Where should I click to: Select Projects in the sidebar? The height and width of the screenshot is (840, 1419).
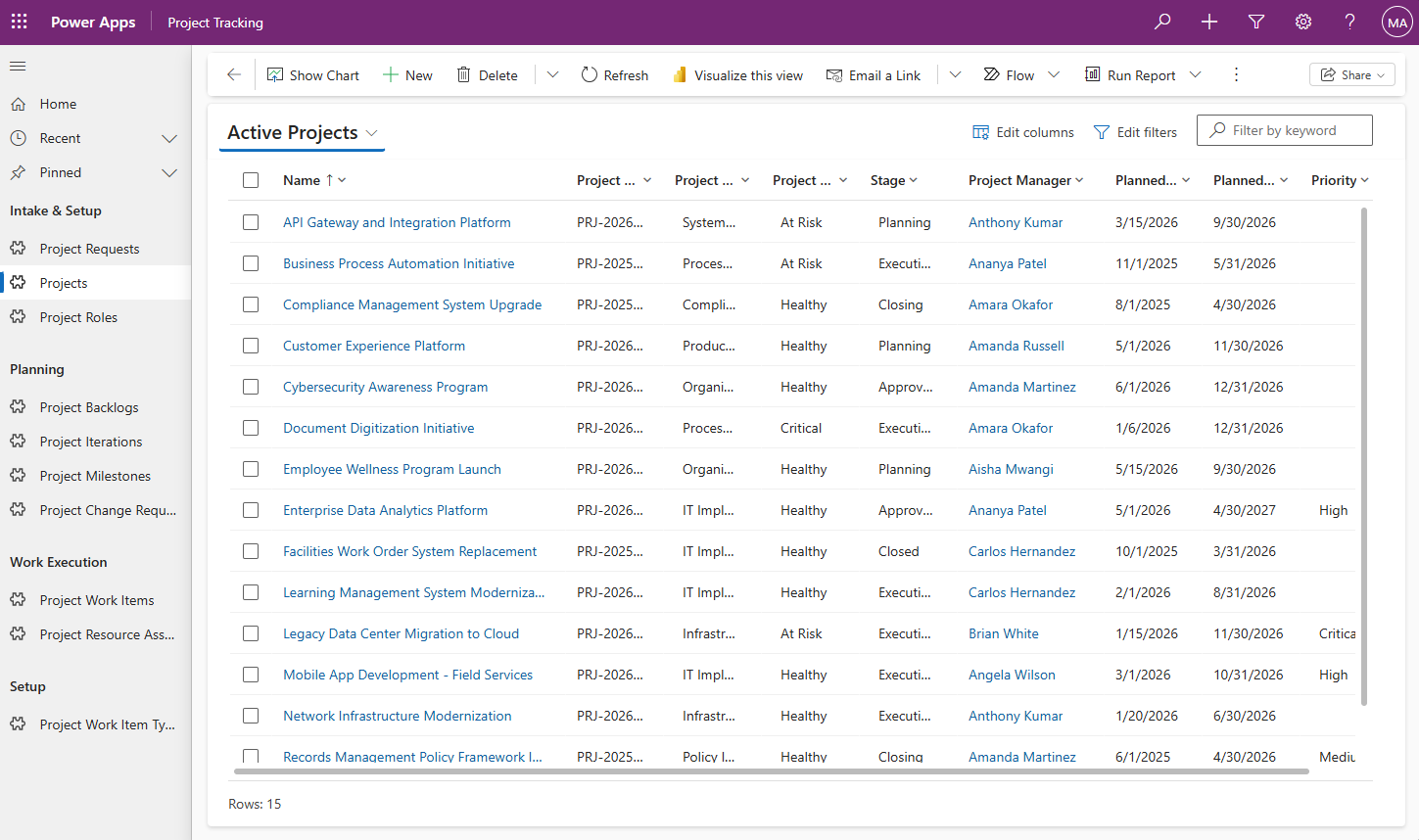tap(95, 283)
